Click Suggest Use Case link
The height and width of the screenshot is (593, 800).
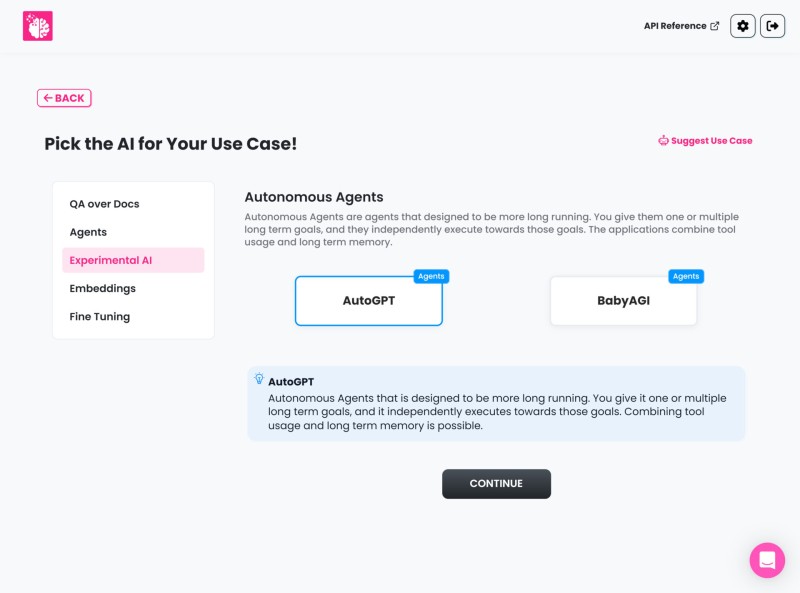[x=705, y=140]
